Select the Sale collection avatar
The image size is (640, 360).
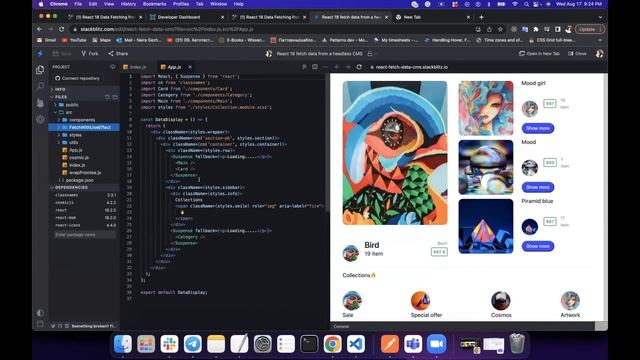click(351, 301)
